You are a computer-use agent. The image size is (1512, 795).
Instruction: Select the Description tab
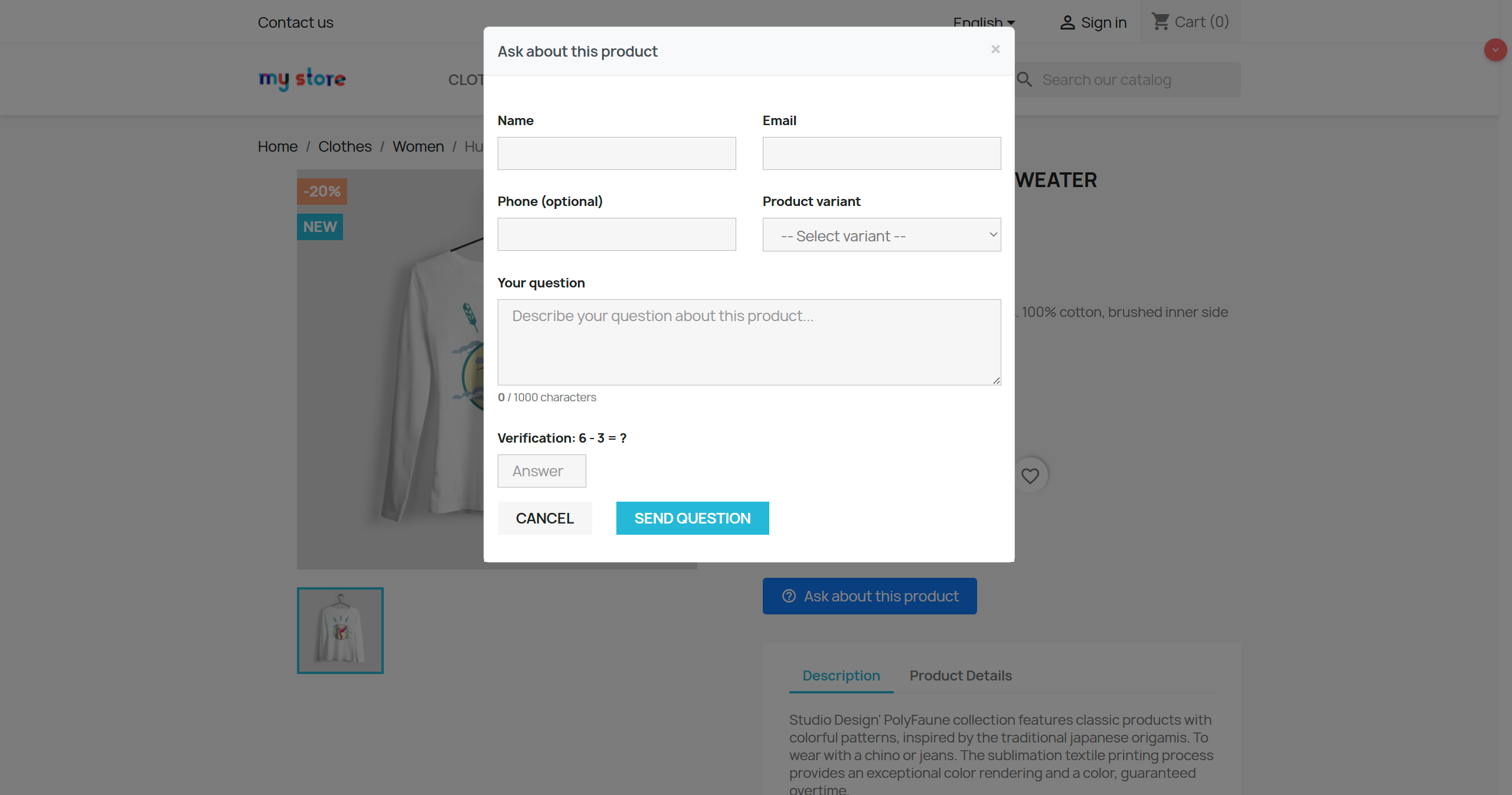(x=841, y=675)
